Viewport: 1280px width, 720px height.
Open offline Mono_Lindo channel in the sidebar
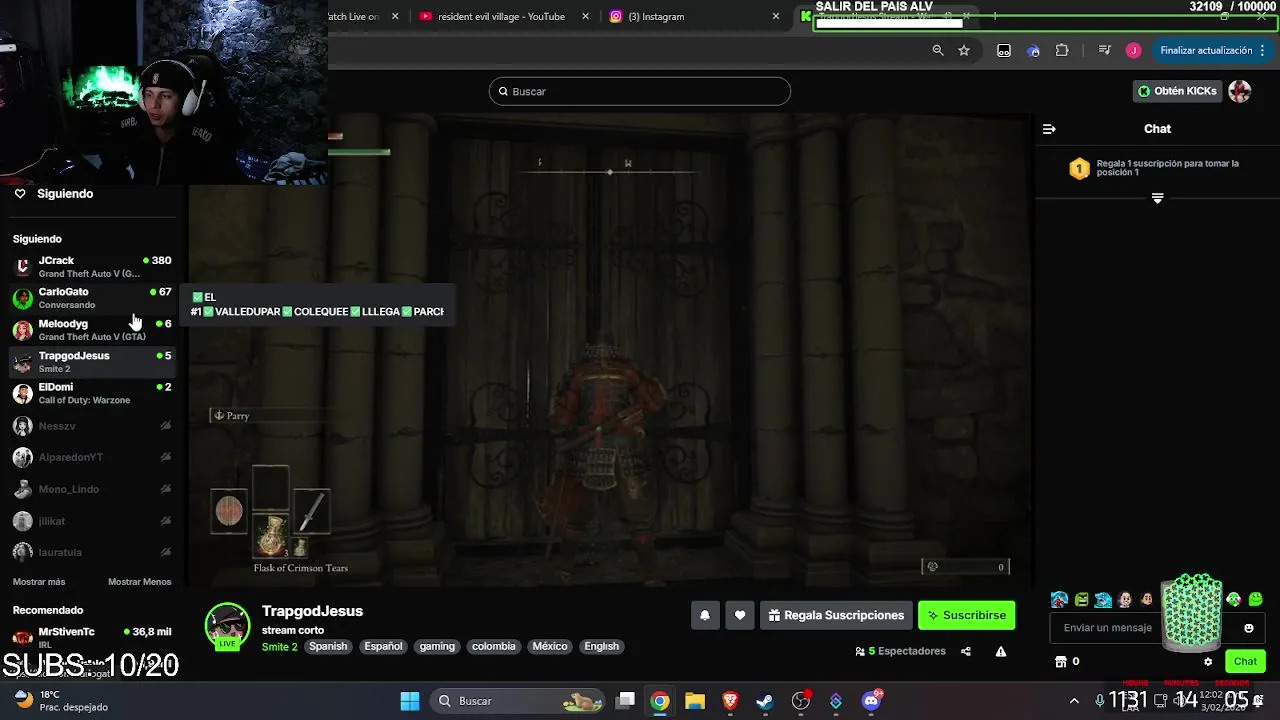tap(92, 489)
